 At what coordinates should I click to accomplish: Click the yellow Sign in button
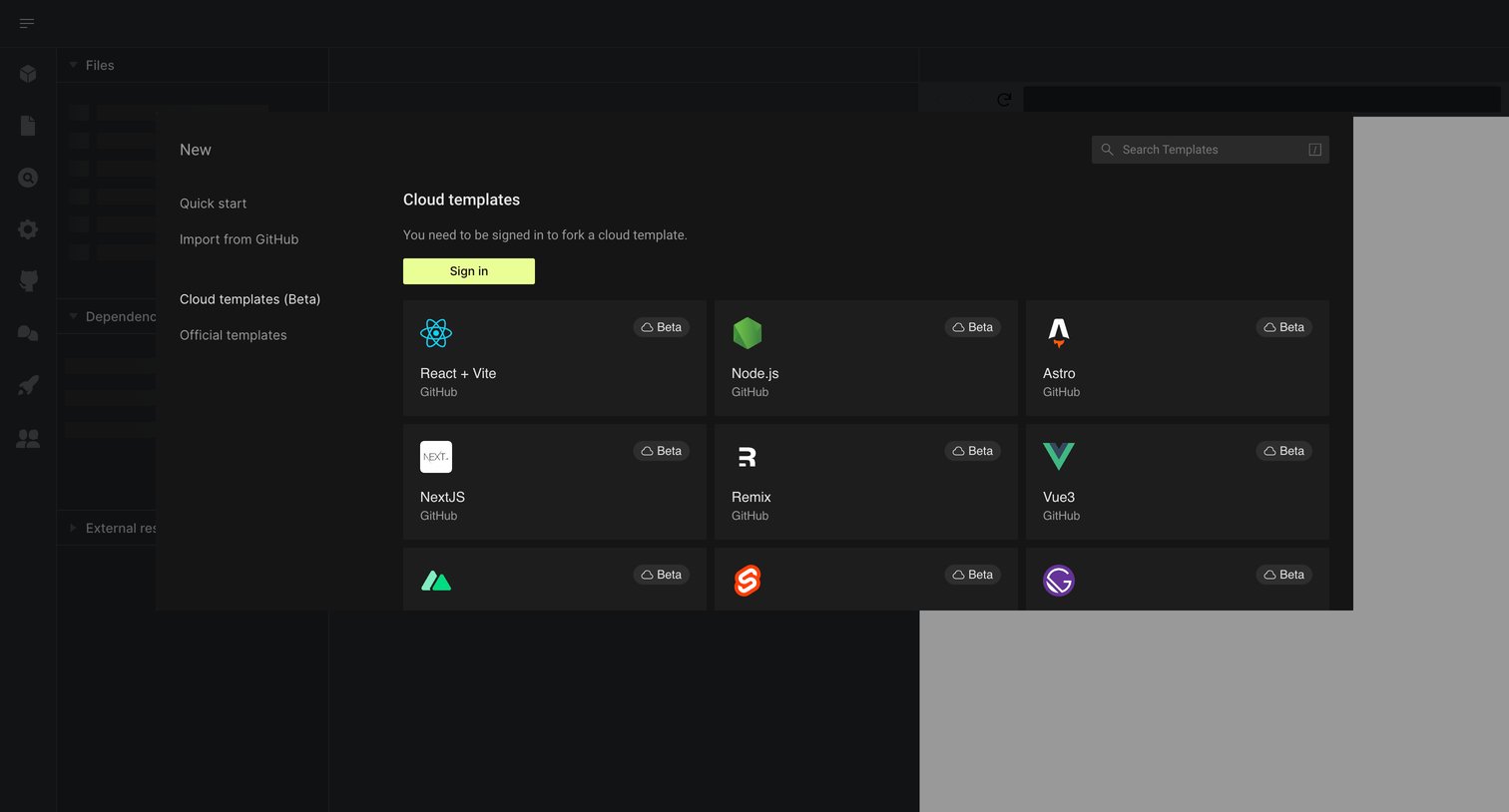469,271
